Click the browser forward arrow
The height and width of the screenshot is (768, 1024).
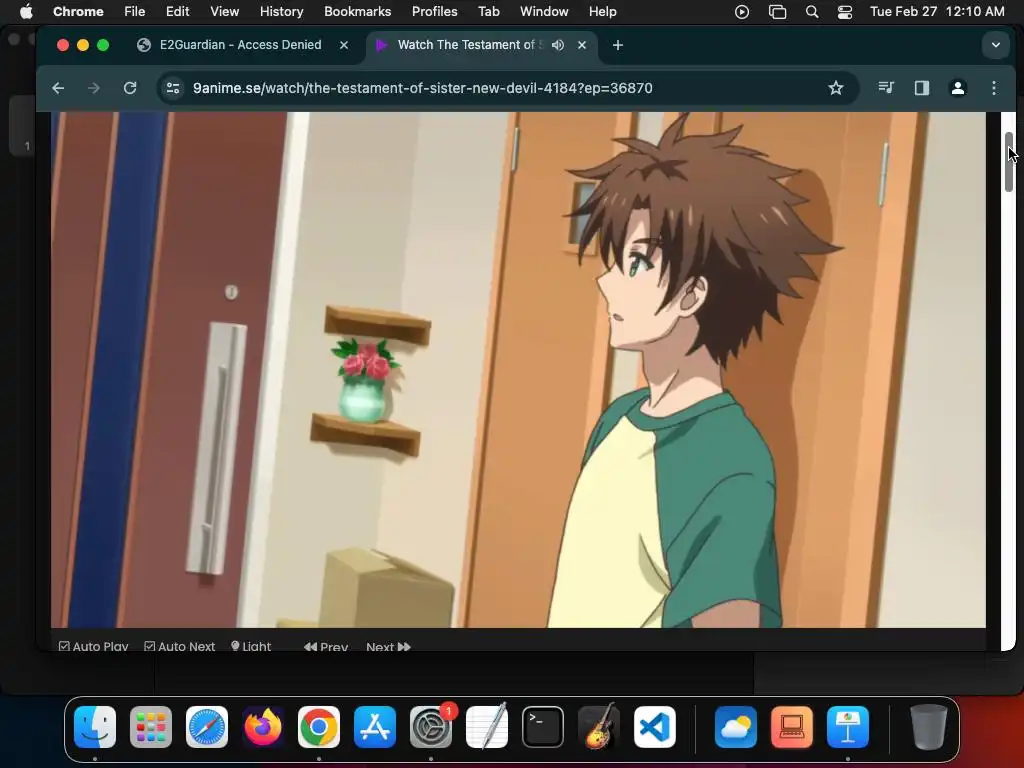(94, 88)
